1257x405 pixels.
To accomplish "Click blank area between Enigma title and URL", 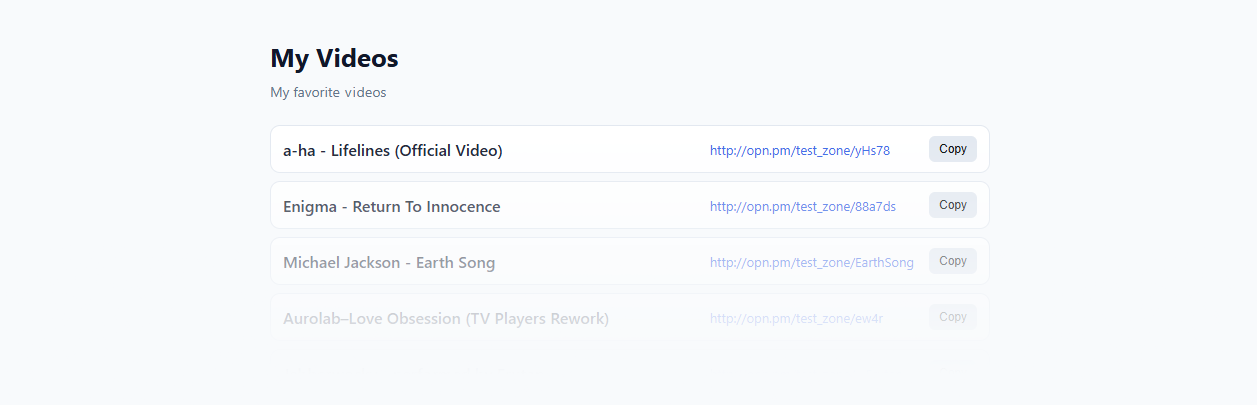I will (605, 206).
